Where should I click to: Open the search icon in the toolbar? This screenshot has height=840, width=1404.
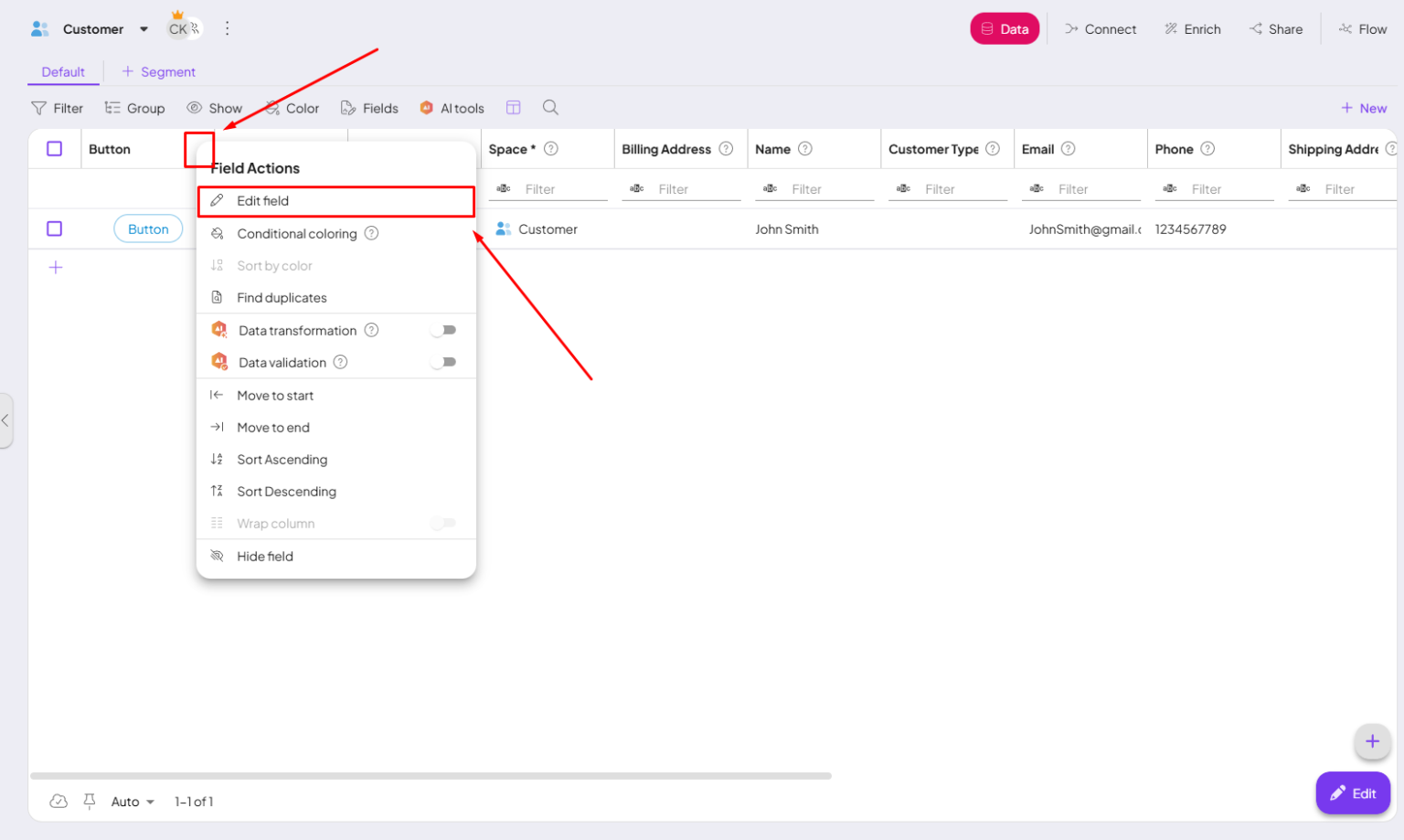tap(549, 108)
